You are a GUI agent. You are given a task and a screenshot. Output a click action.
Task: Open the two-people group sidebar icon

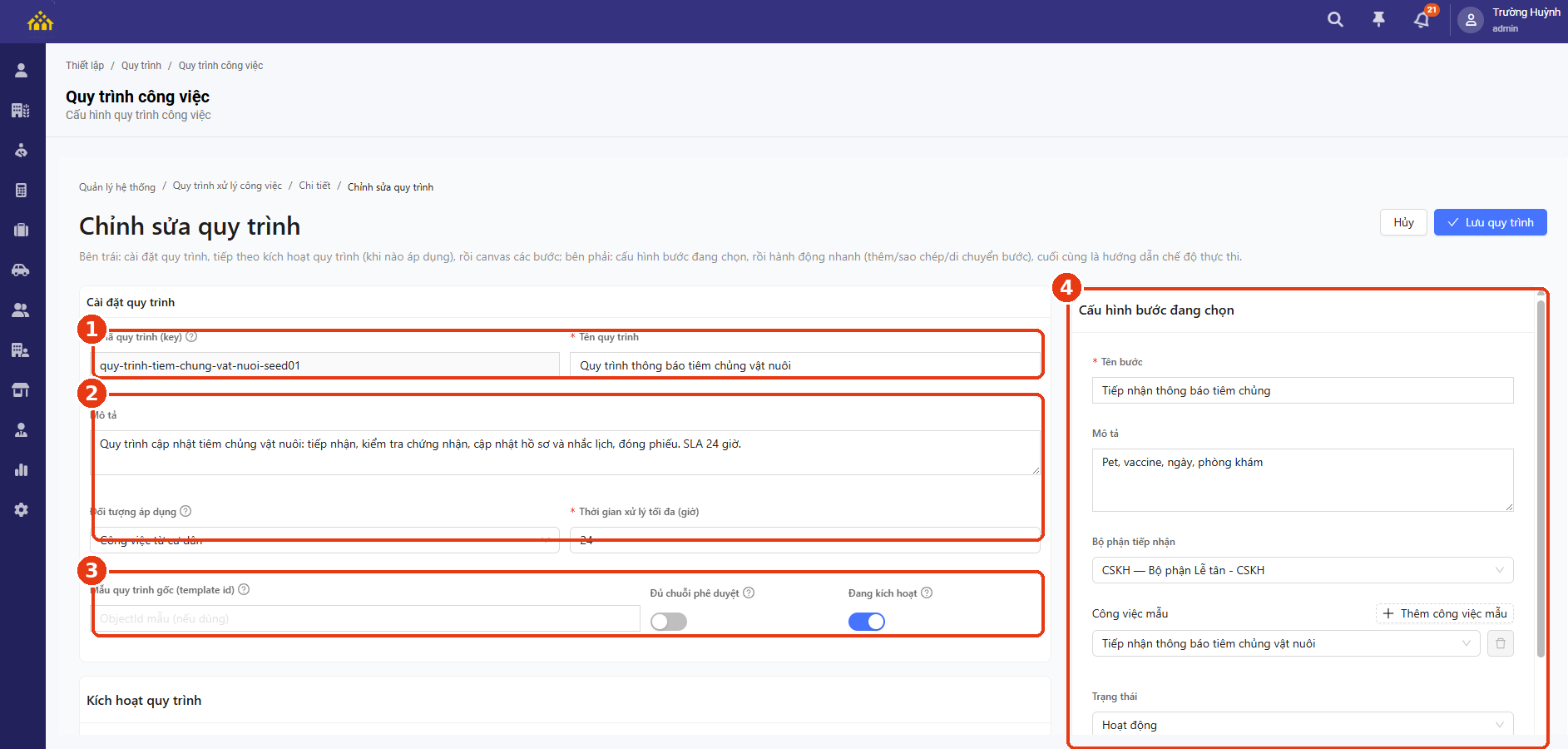22,310
